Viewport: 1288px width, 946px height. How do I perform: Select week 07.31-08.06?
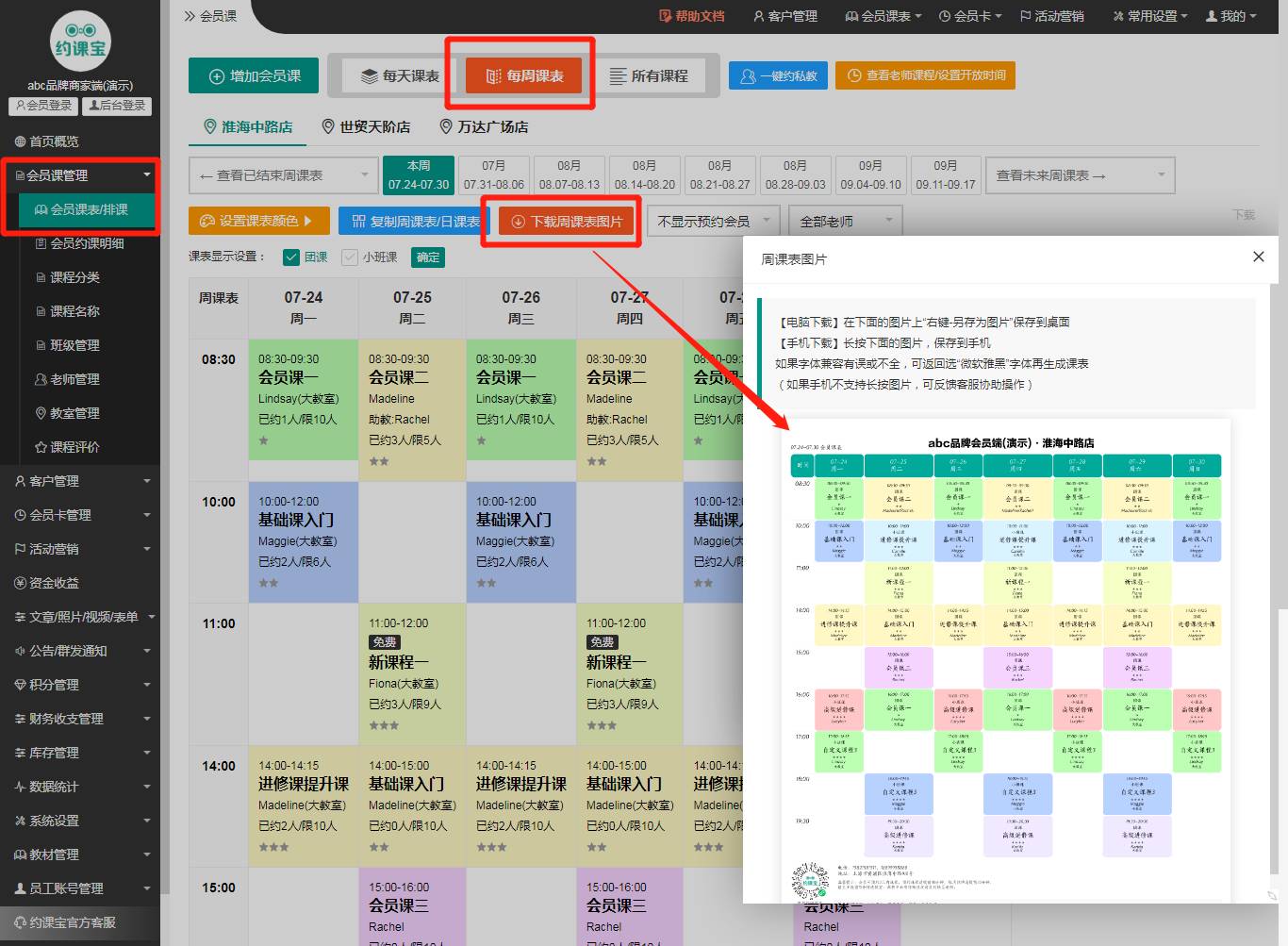click(x=494, y=174)
